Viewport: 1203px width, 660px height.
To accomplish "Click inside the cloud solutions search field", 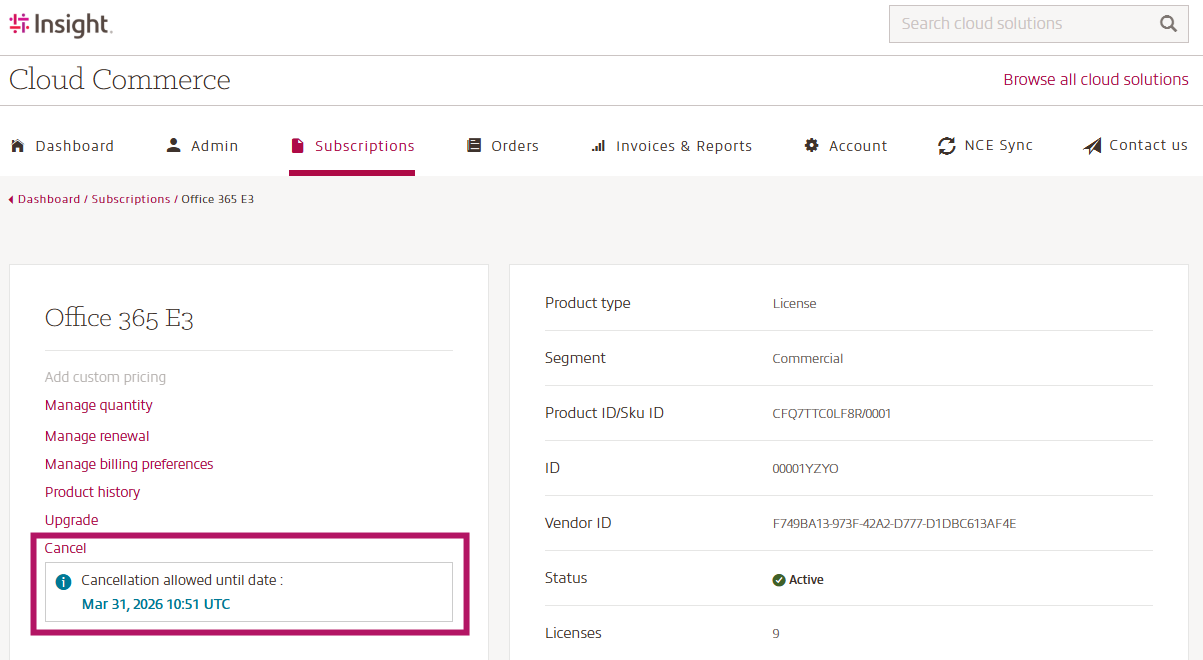I will click(1020, 23).
